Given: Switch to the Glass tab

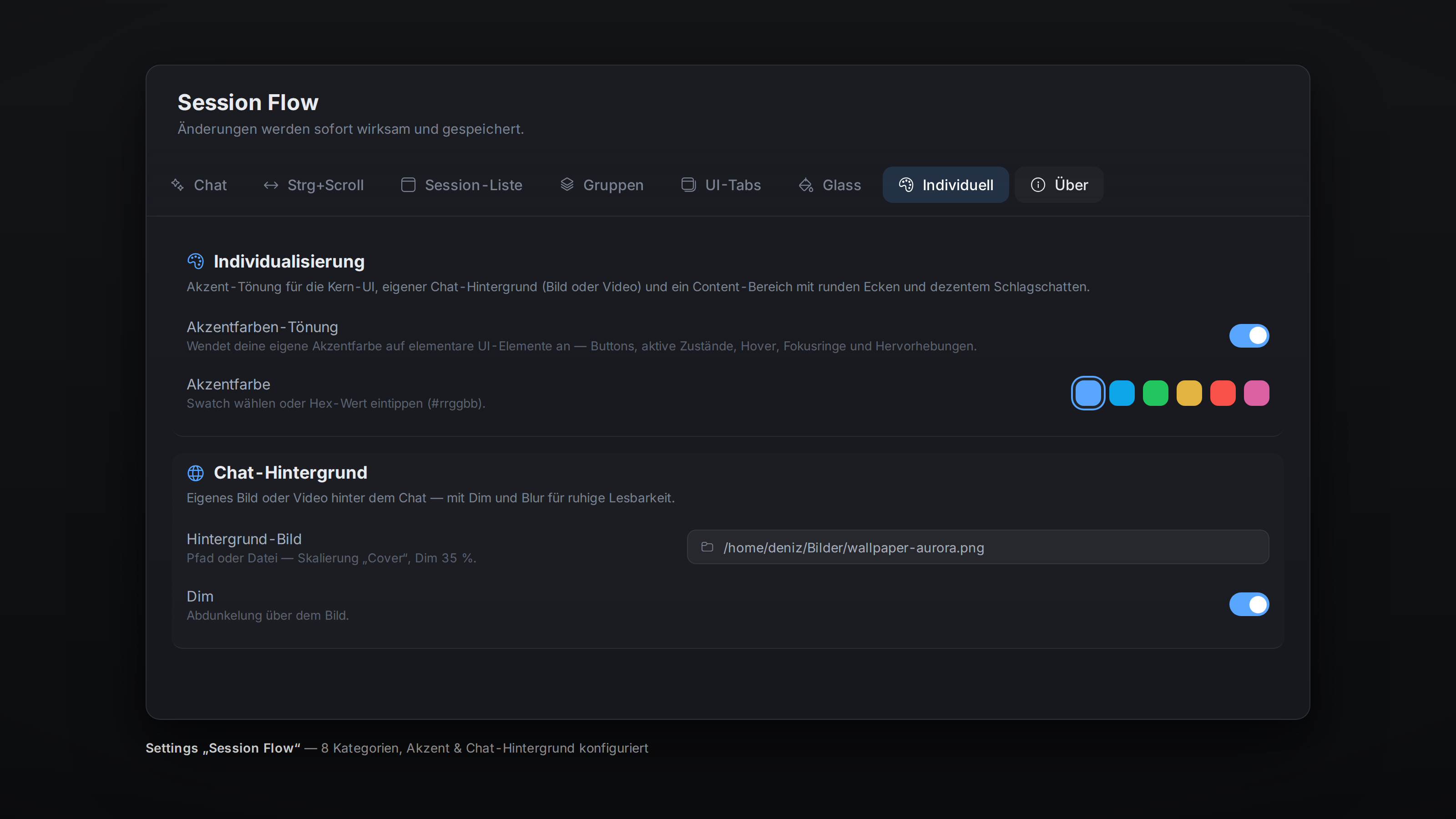Looking at the screenshot, I should coord(830,185).
